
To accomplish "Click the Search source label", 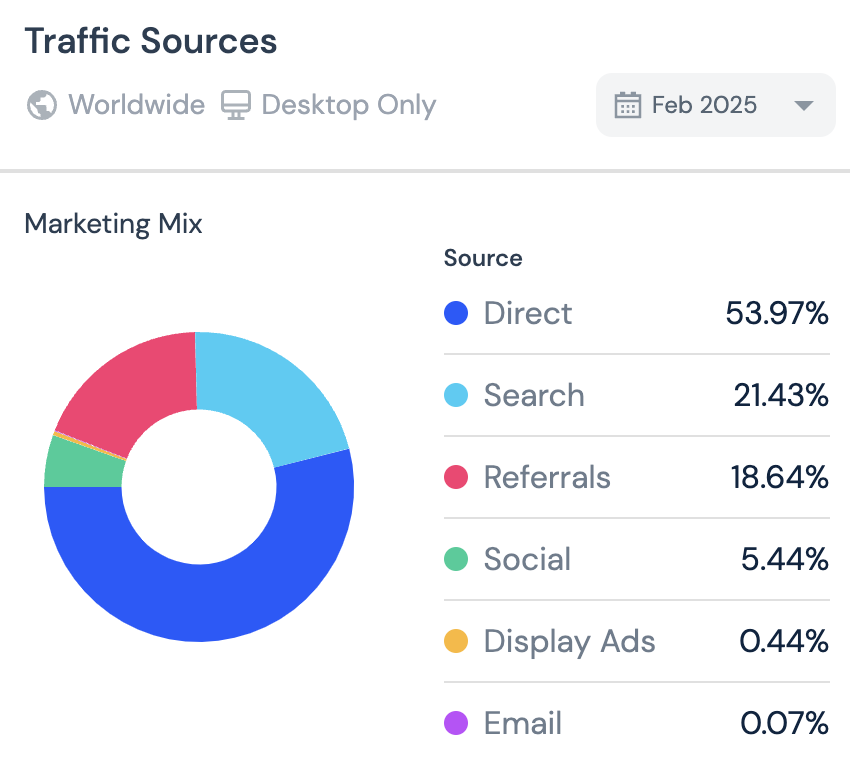I will (x=534, y=395).
